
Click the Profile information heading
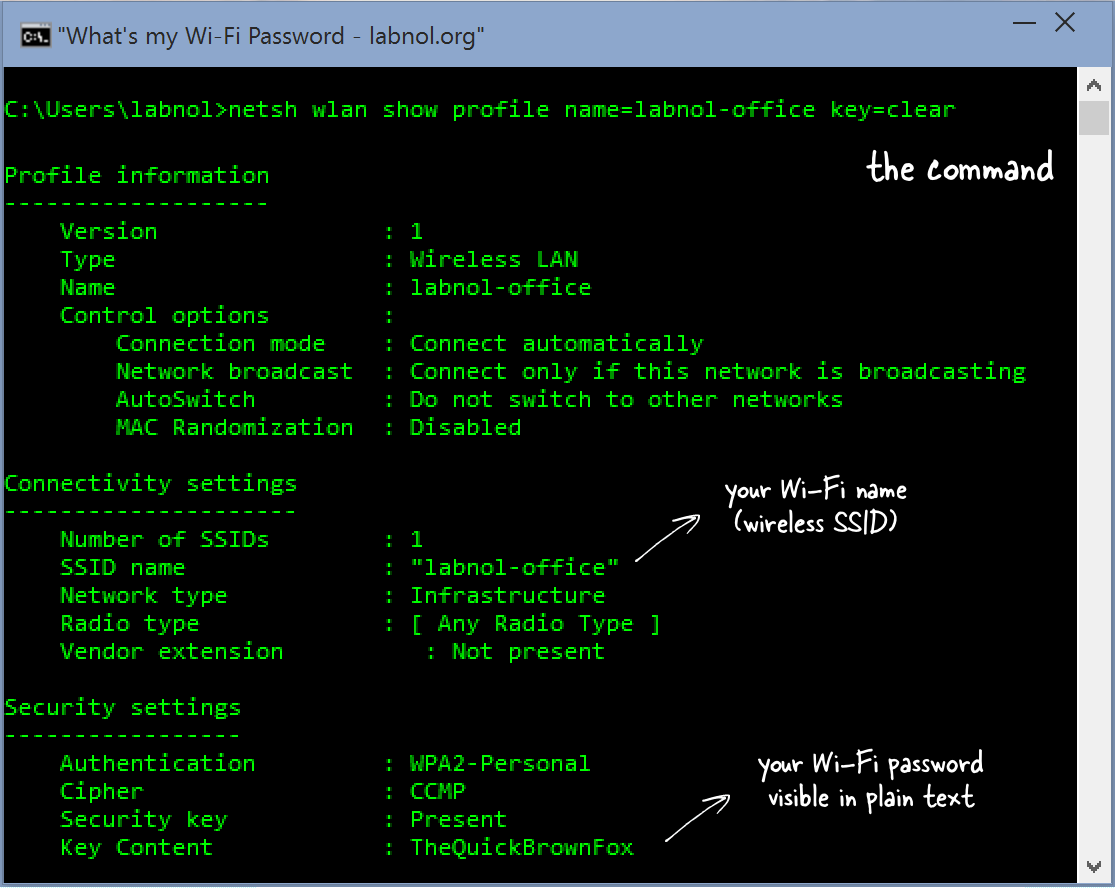tap(136, 175)
